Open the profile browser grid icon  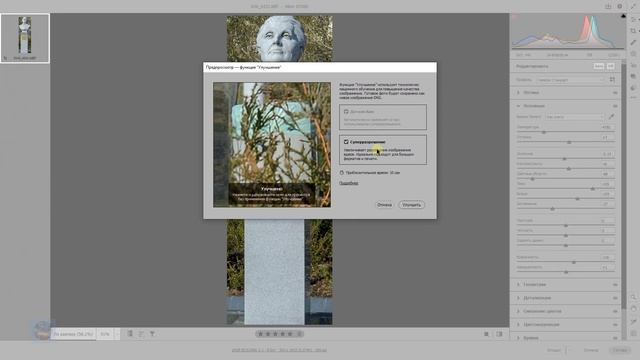pos(612,80)
